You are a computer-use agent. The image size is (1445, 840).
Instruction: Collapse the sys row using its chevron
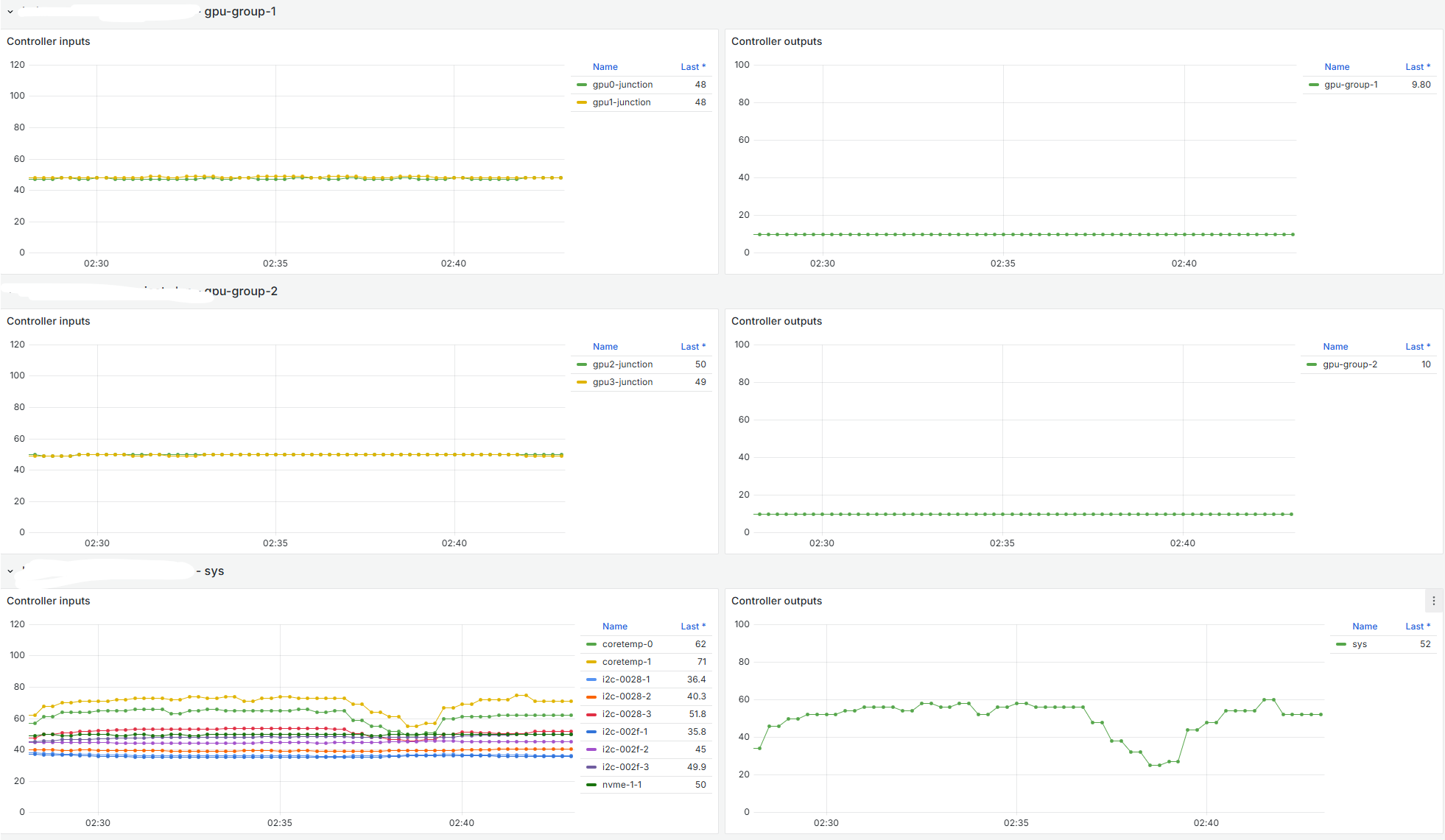tap(10, 571)
